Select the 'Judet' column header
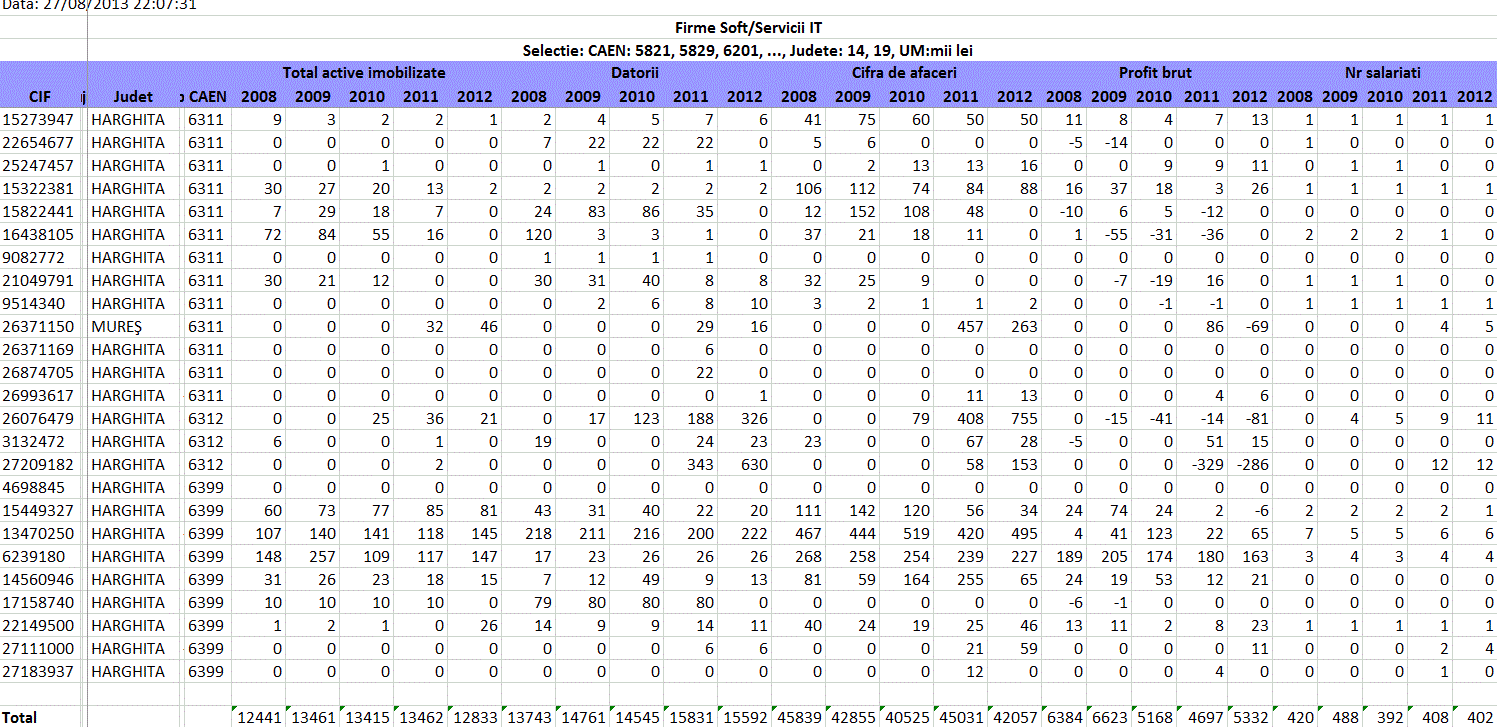This screenshot has height=727, width=1497. (134, 97)
